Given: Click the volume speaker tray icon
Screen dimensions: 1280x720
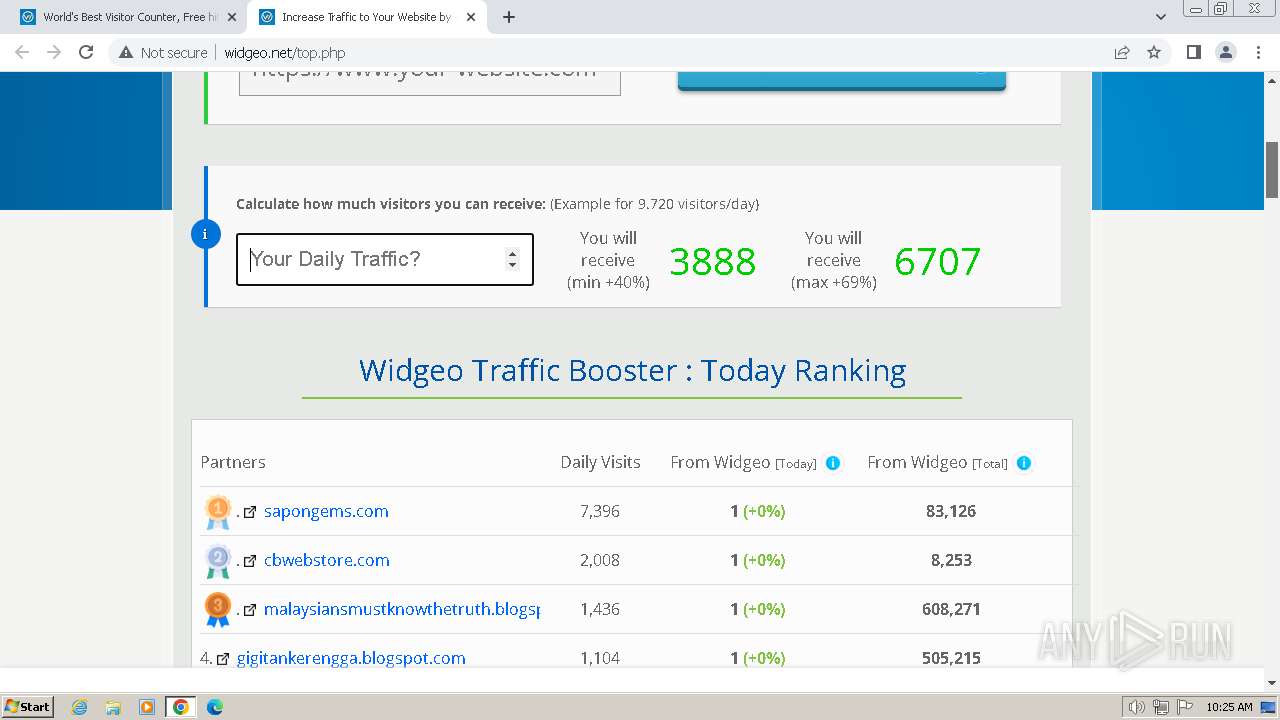Looking at the screenshot, I should tap(1137, 707).
